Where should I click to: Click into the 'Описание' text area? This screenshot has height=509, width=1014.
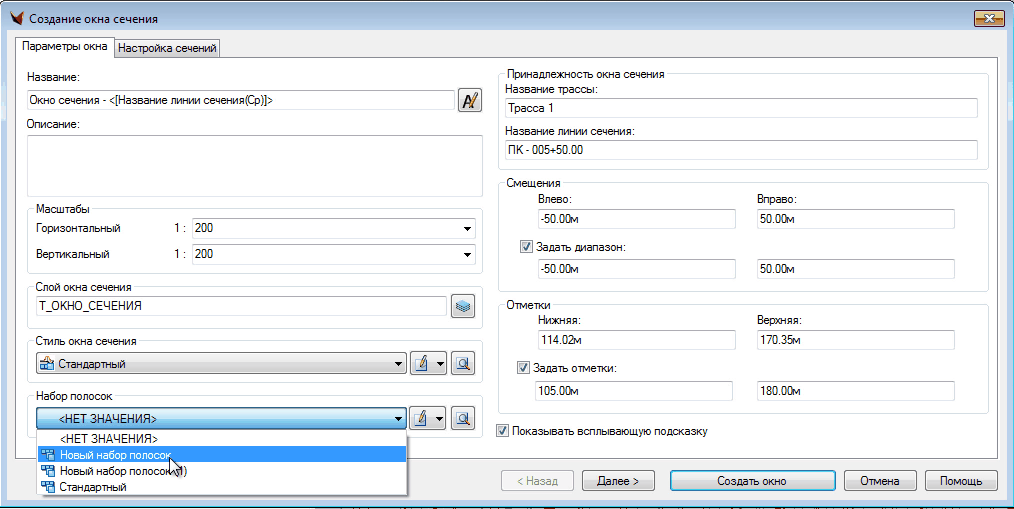[x=255, y=165]
